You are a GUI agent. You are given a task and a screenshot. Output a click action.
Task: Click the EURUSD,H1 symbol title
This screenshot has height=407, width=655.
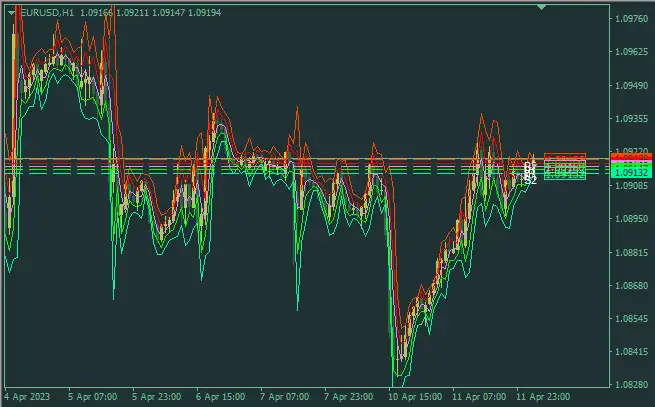(47, 13)
